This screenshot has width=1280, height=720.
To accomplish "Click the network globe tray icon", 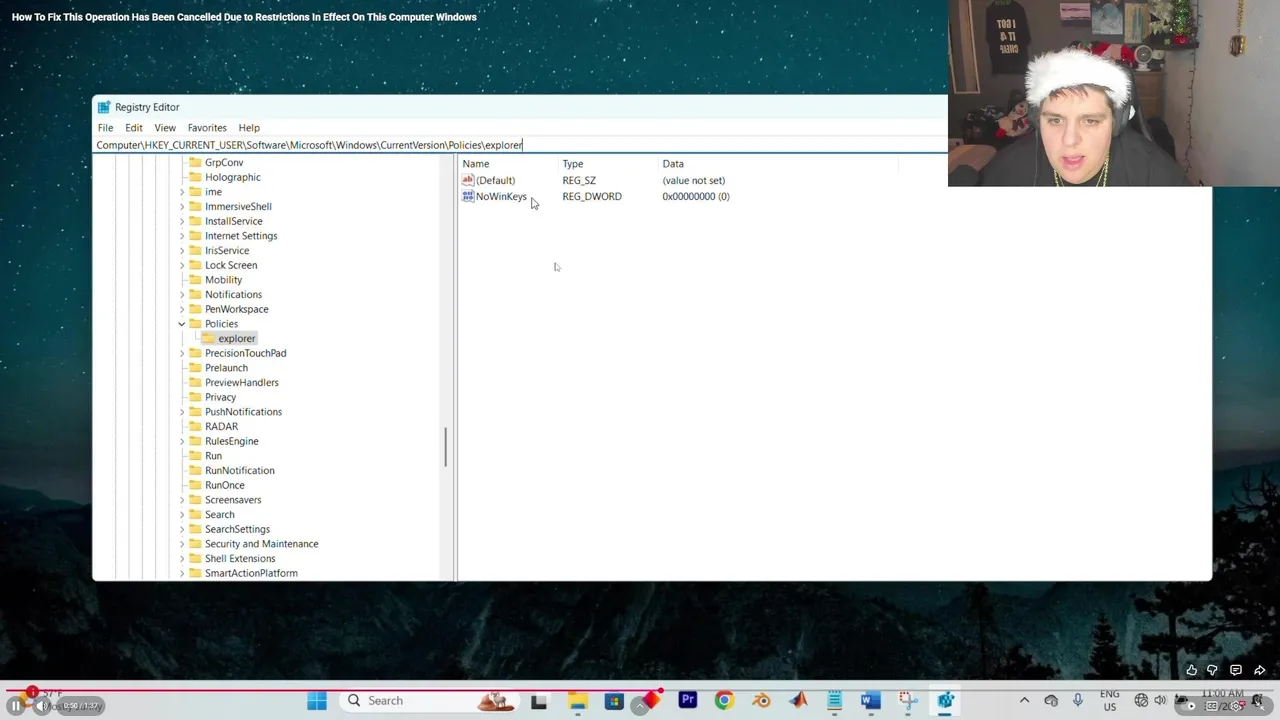I will point(1141,701).
